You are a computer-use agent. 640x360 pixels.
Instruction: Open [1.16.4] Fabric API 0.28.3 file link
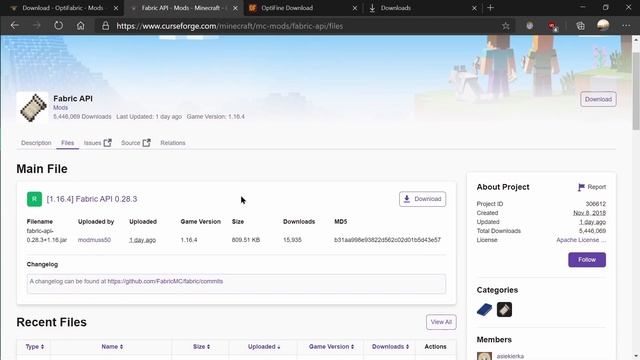[92, 199]
